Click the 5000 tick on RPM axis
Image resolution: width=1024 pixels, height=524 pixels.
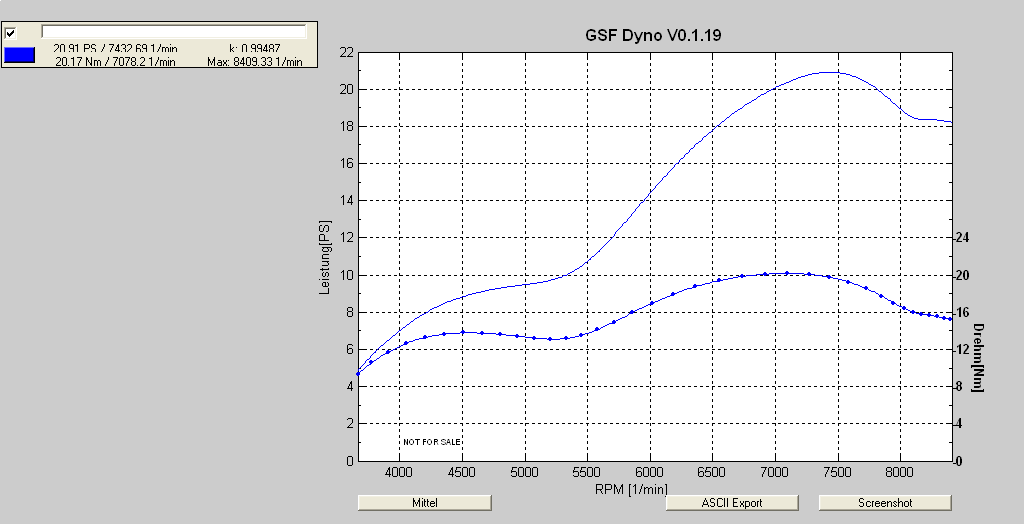point(525,472)
